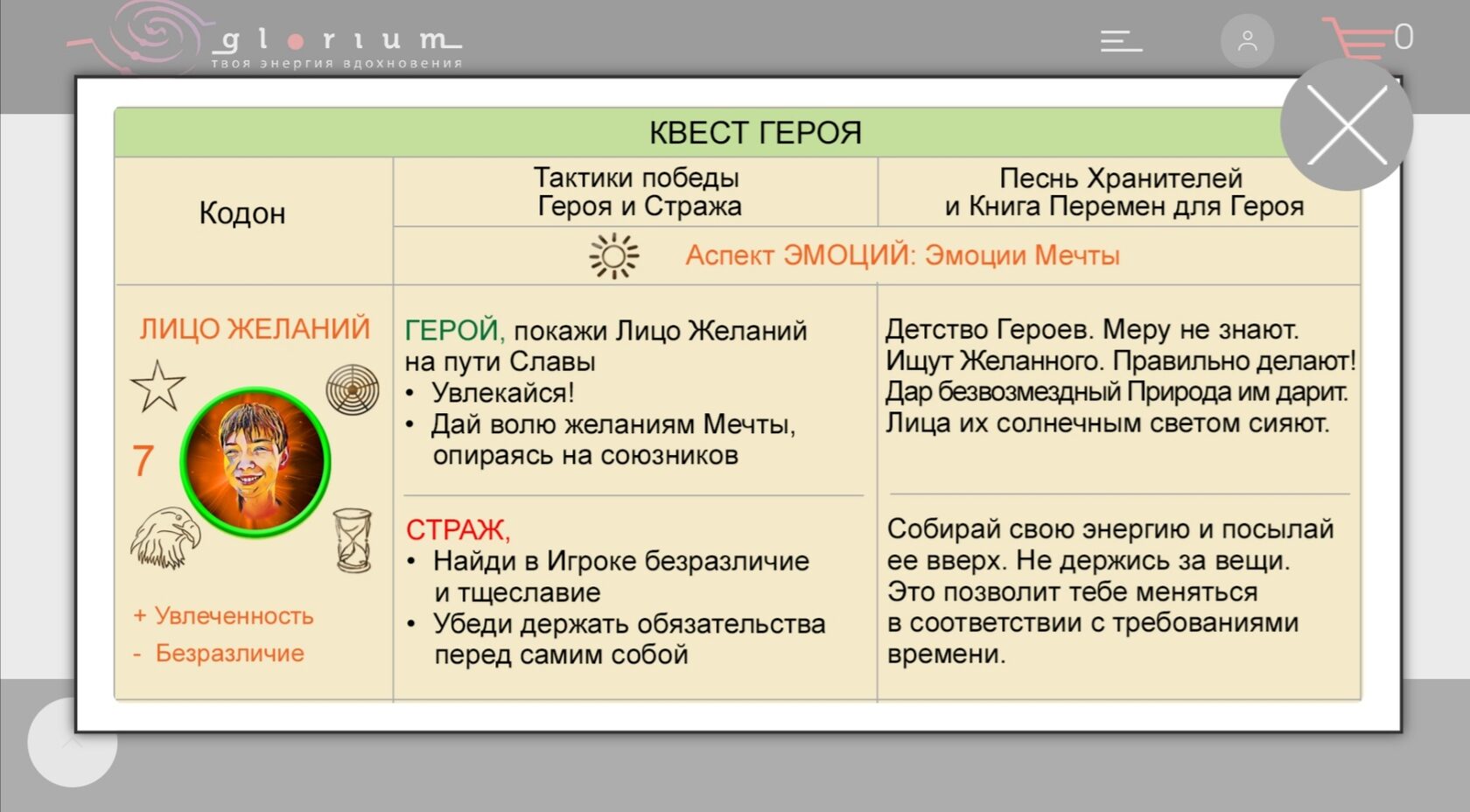Click the Детство Героев verse line
Viewport: 1470px width, 812px height.
[1091, 330]
